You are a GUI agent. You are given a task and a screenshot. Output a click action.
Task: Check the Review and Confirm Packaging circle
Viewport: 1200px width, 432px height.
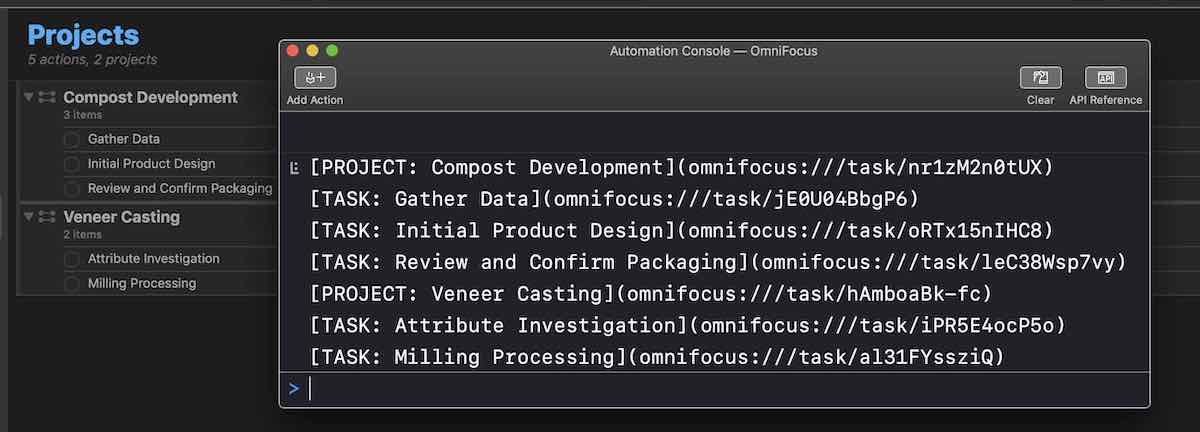72,189
